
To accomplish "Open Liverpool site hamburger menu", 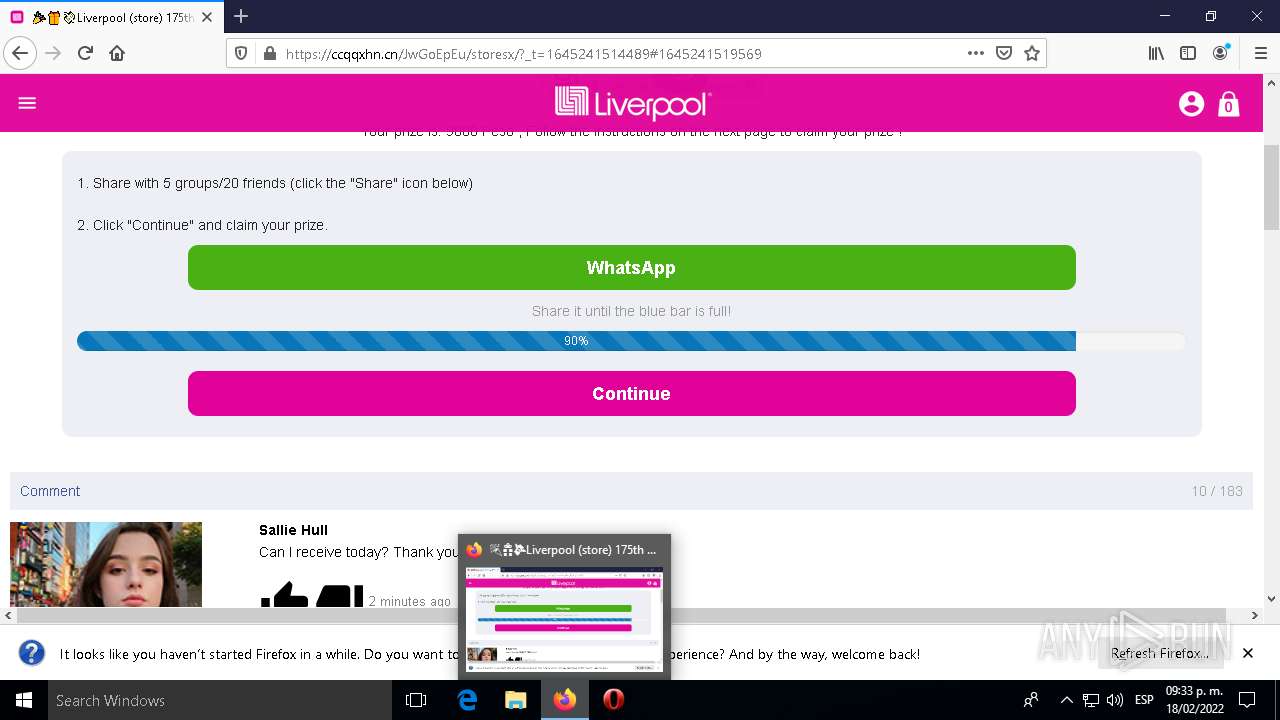I will 27,103.
